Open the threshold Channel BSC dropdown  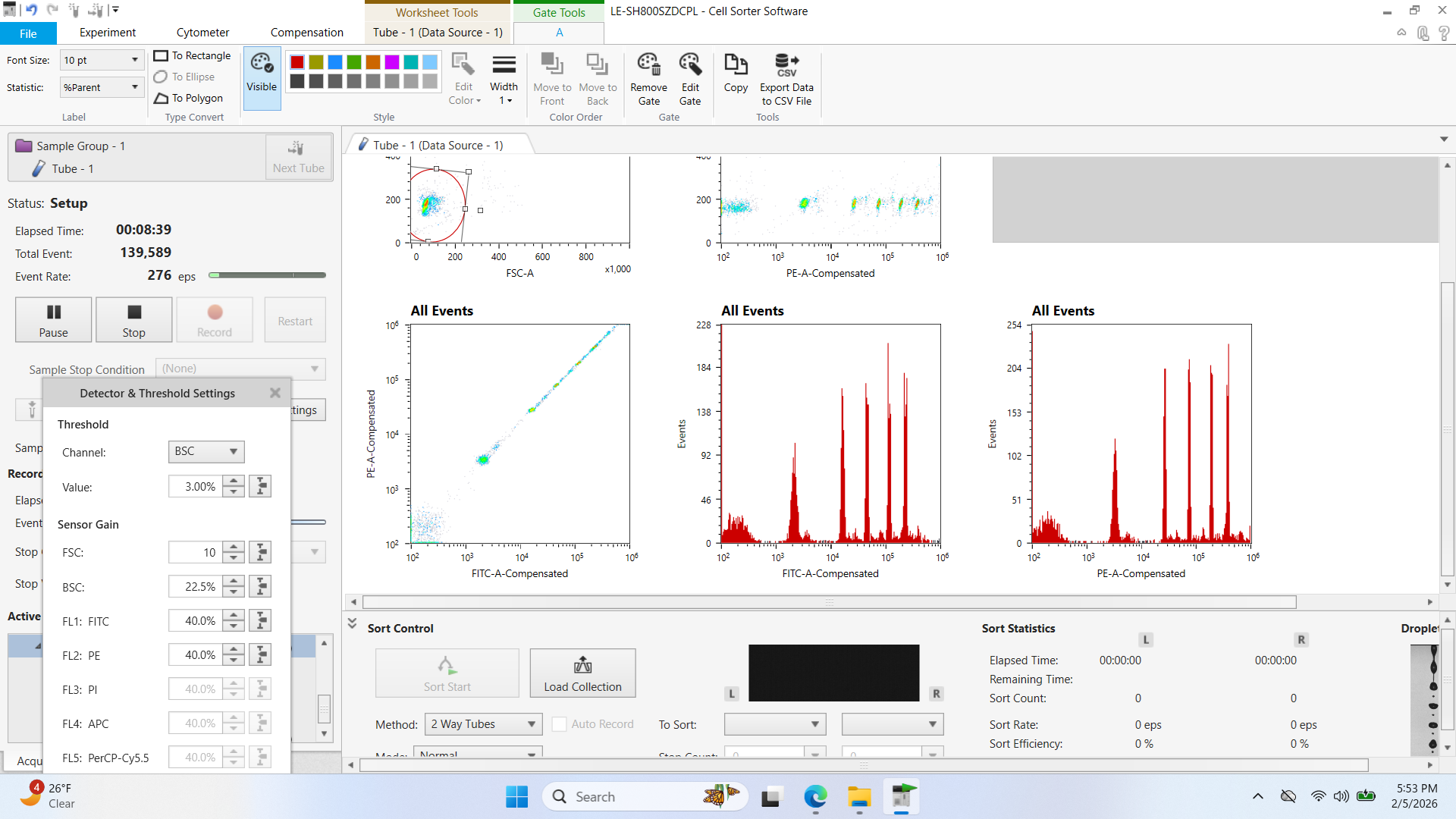pyautogui.click(x=206, y=451)
